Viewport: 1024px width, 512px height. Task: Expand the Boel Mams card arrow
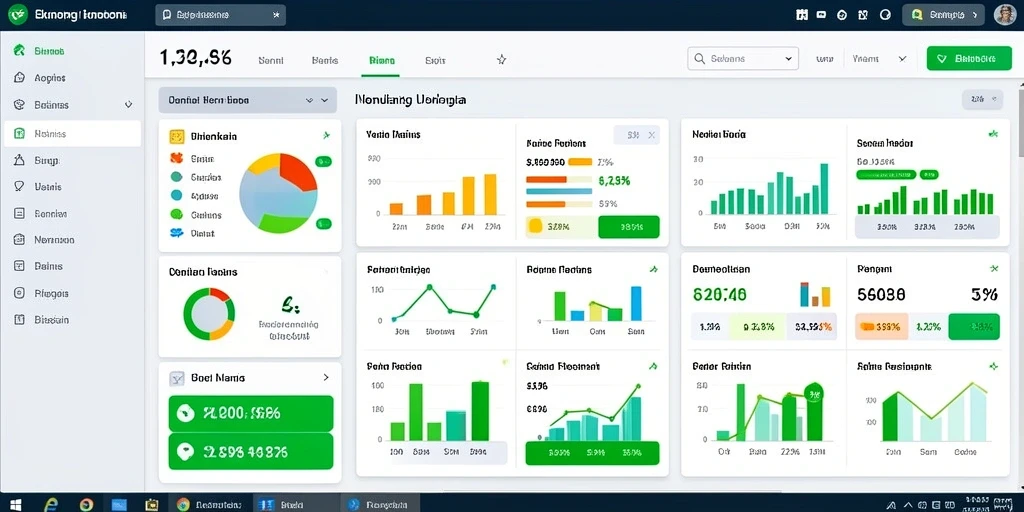coord(326,377)
